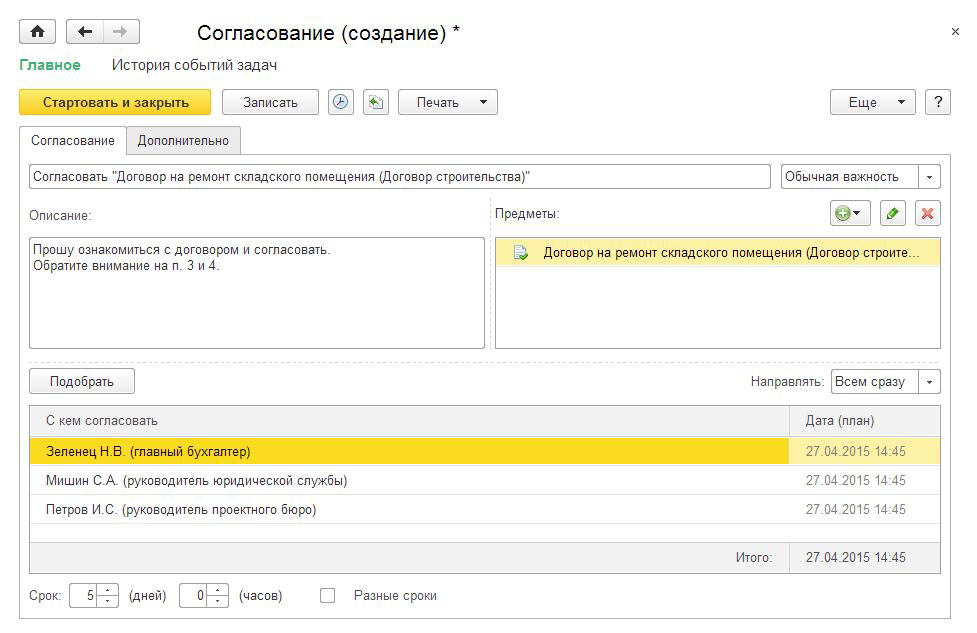Click date cell in Петров И.С. row
The width and height of the screenshot is (977, 633).
(x=865, y=510)
